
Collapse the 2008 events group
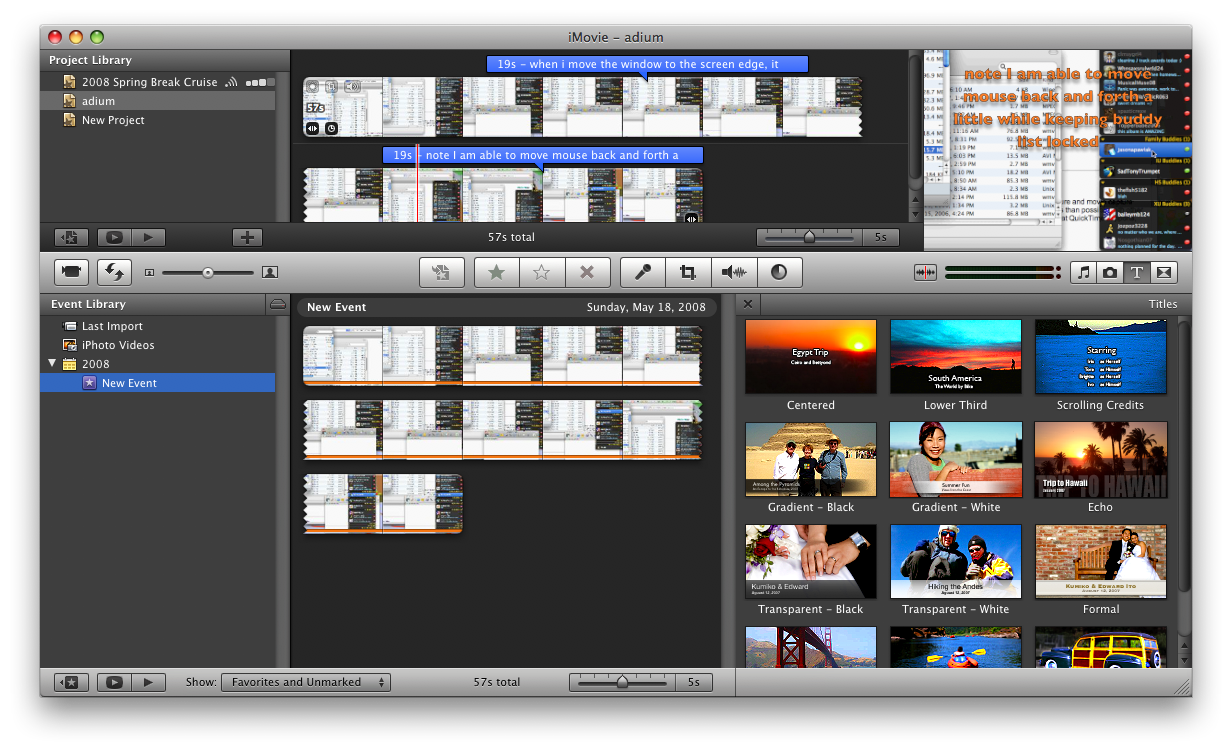coord(52,364)
